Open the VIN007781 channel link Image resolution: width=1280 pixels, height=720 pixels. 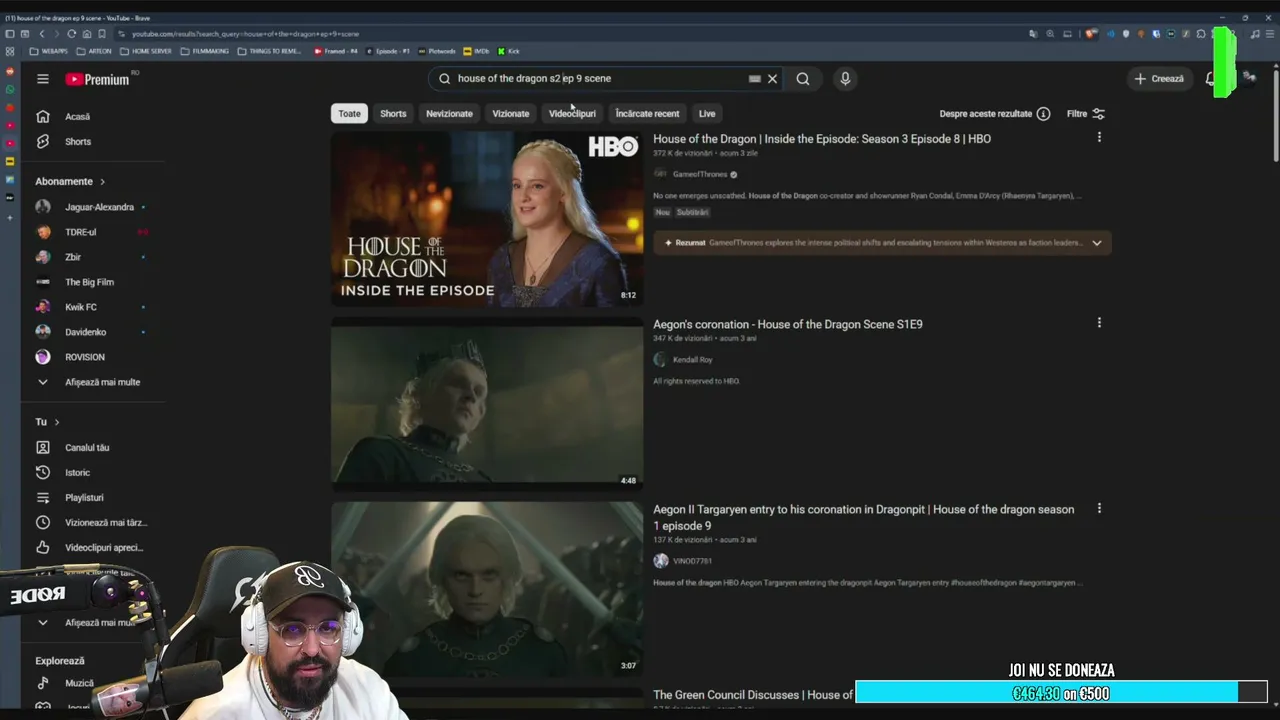(692, 561)
